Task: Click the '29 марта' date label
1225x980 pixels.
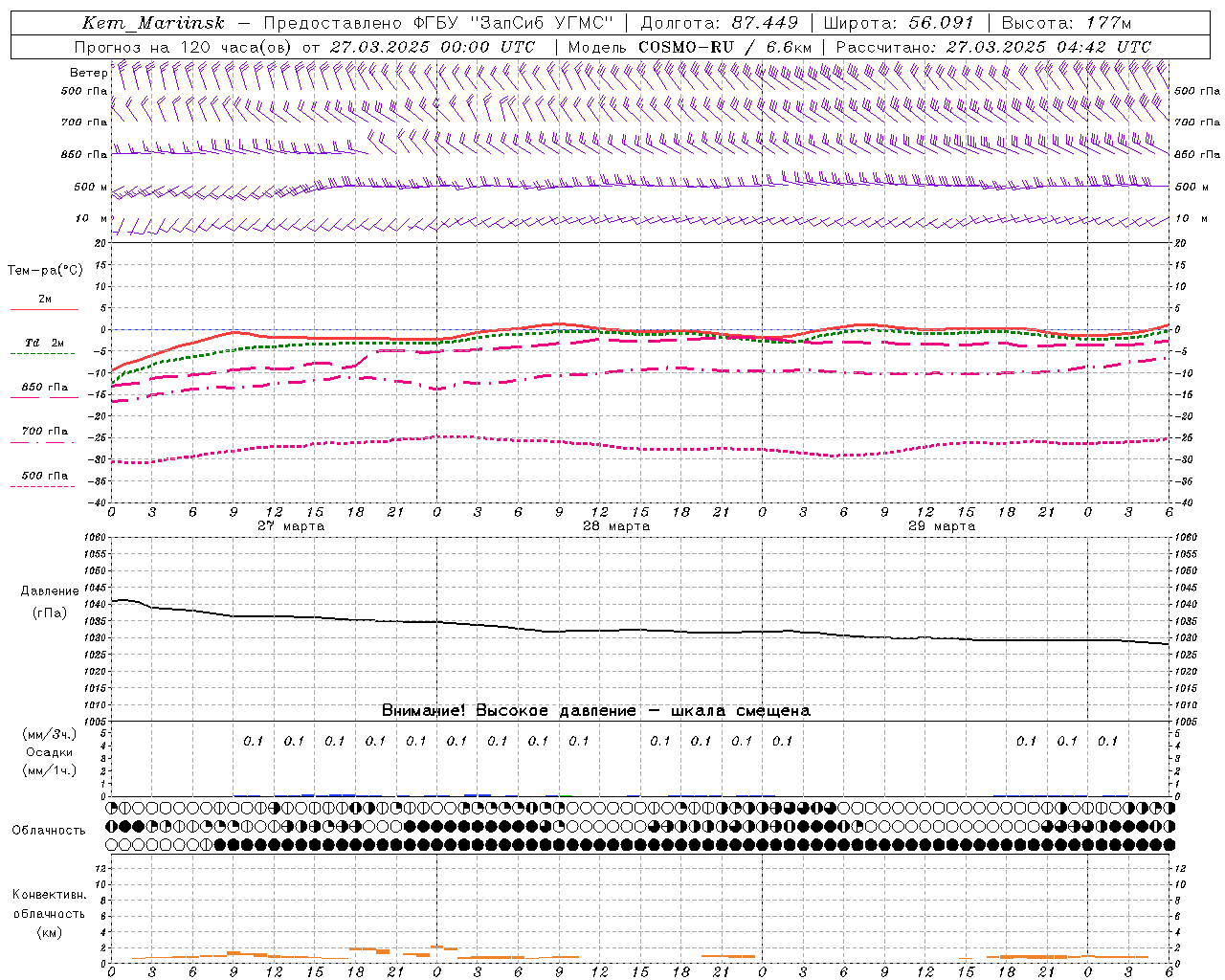Action: click(x=942, y=526)
